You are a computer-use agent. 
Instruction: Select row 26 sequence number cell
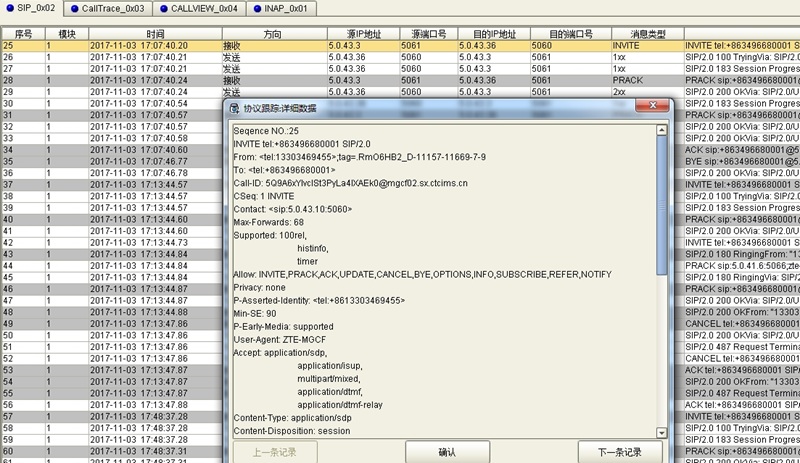tap(23, 57)
